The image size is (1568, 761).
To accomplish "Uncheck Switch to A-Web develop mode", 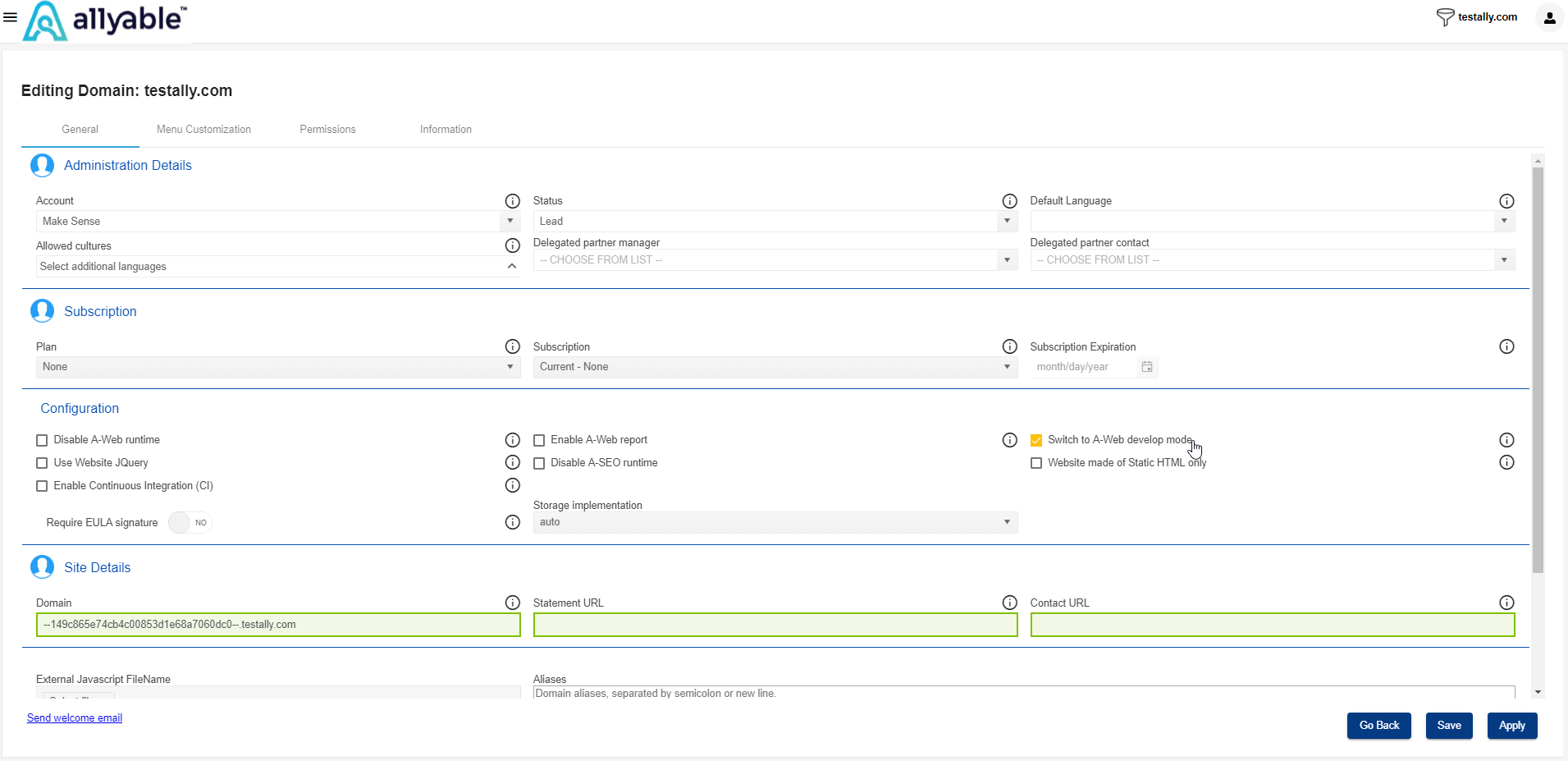I will click(1036, 441).
